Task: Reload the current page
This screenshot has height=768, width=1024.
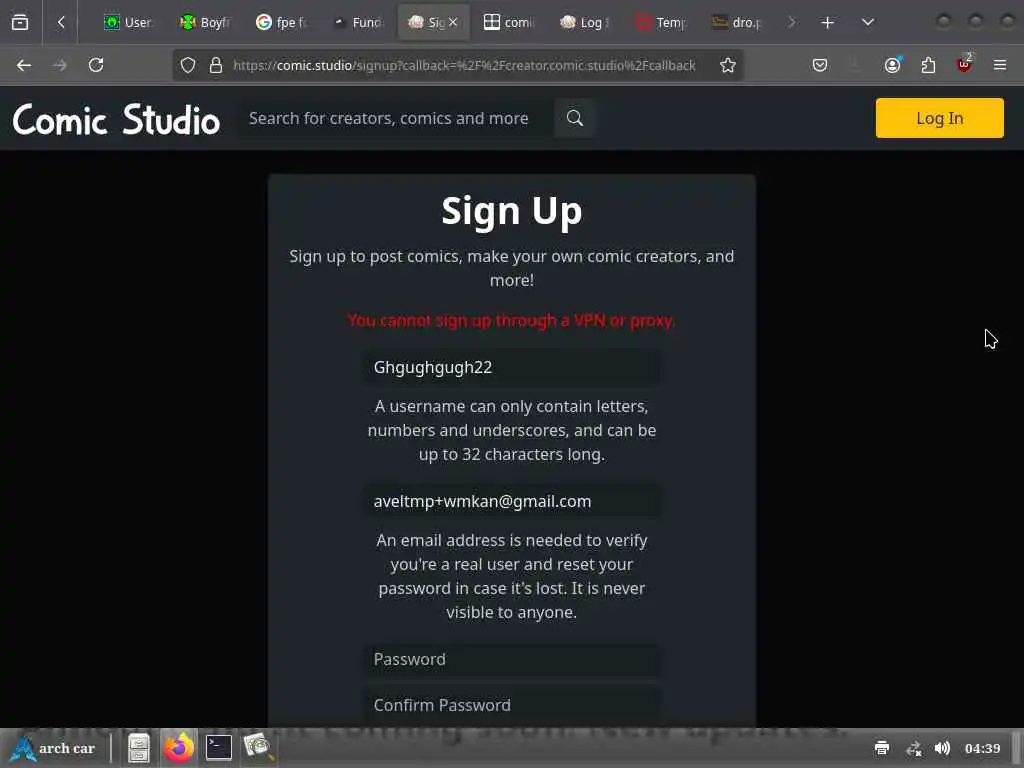Action: pos(96,65)
